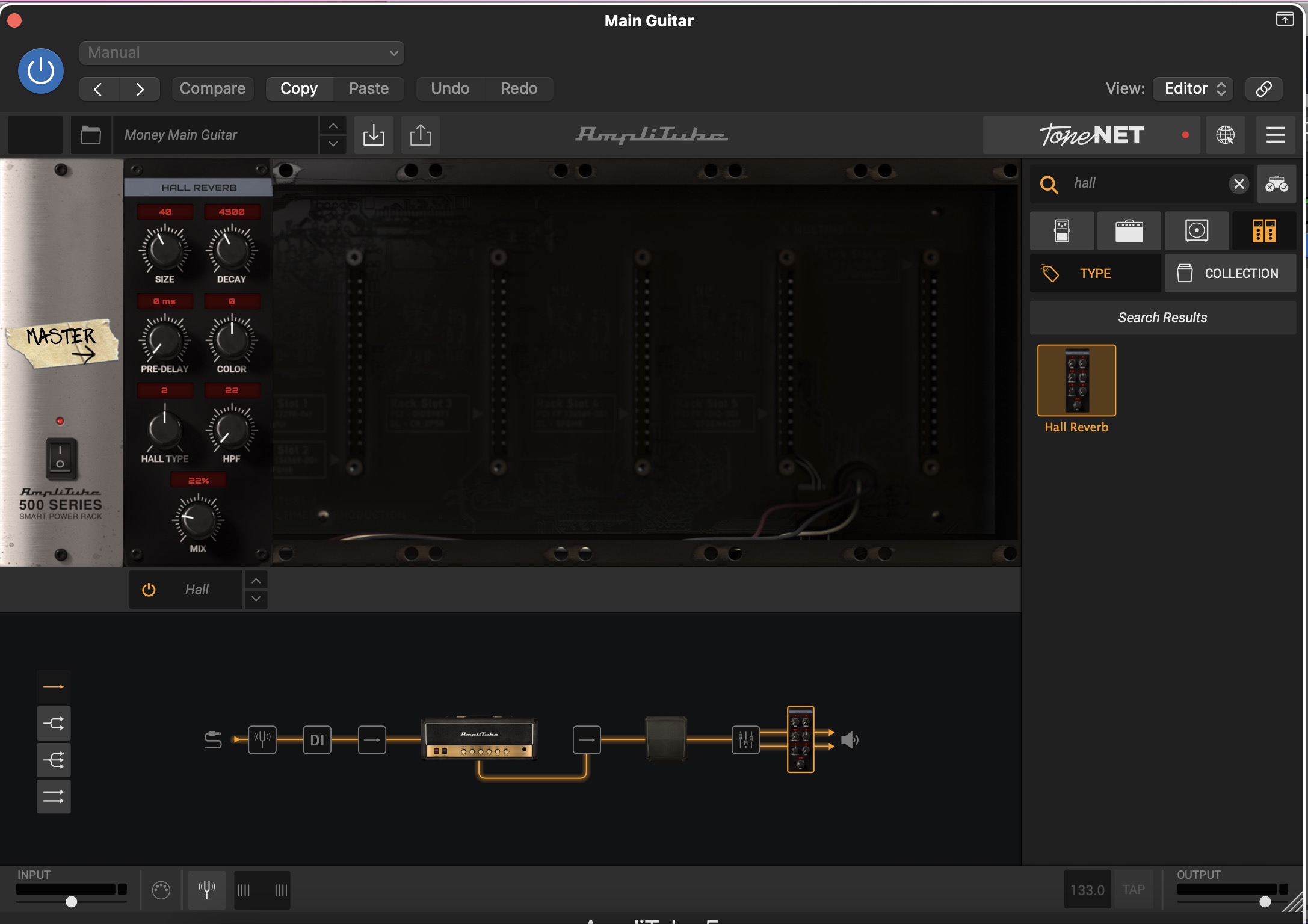
Task: Clear the search with X button
Action: coord(1239,183)
